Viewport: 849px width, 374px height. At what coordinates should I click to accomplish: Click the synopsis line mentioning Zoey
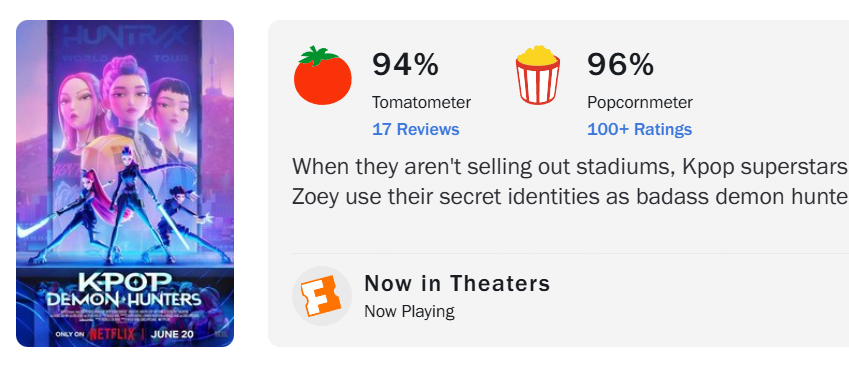pos(570,198)
